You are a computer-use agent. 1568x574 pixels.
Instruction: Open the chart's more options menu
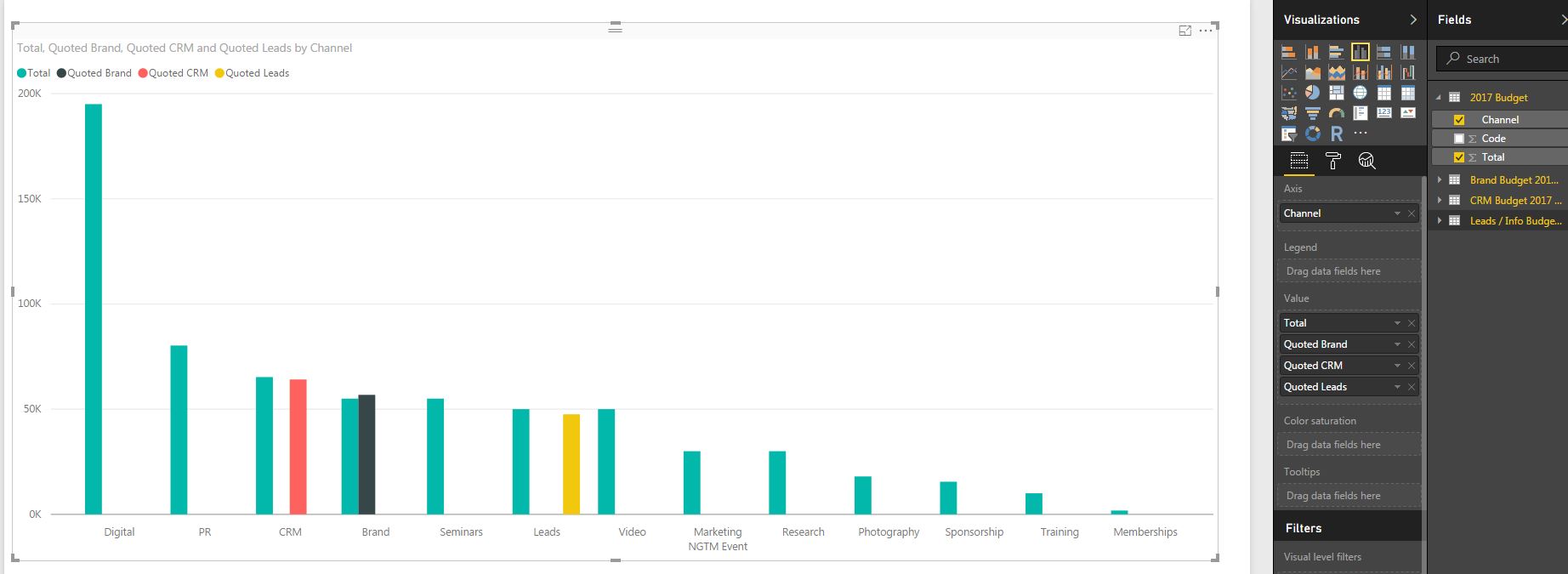[x=1206, y=31]
